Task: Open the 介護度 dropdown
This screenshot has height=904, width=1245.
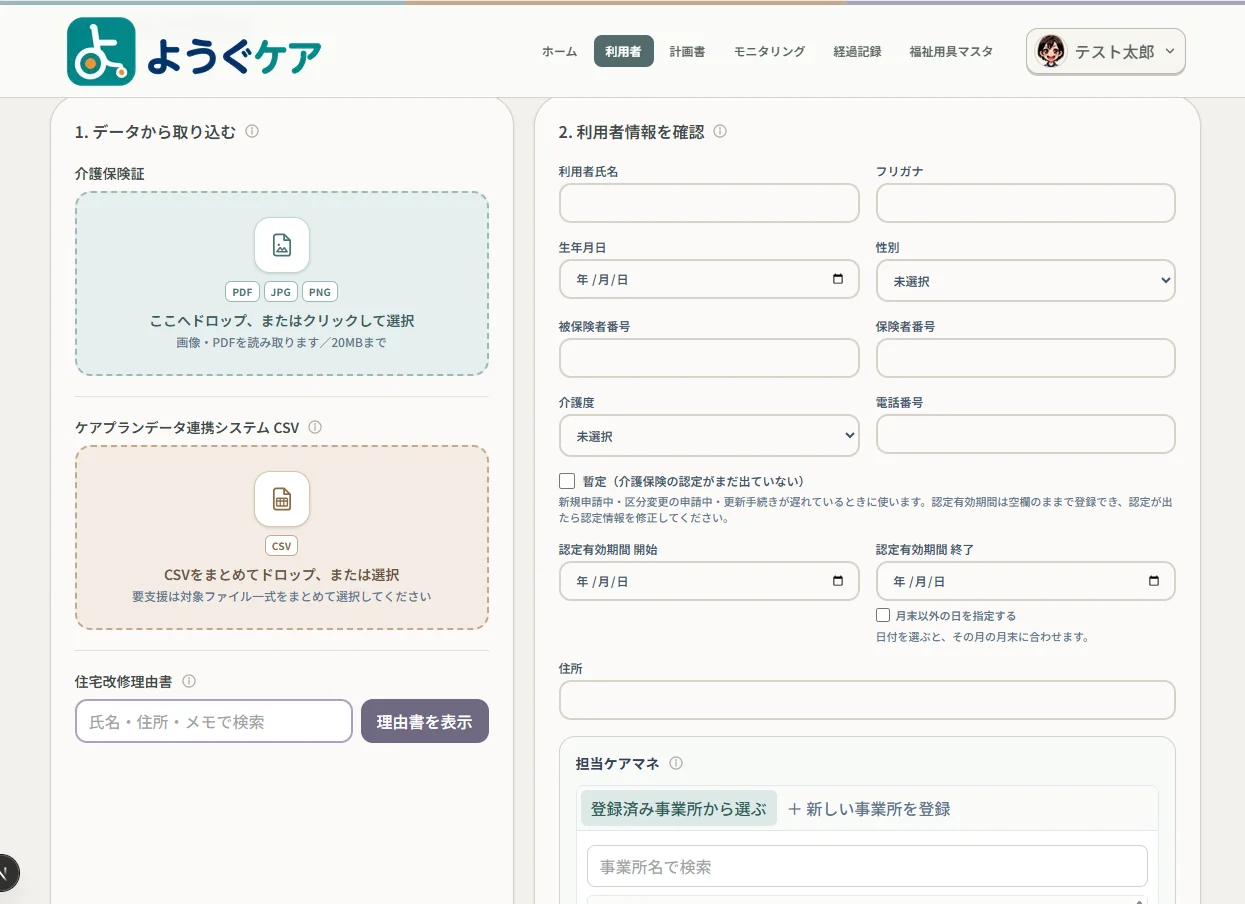Action: click(709, 436)
